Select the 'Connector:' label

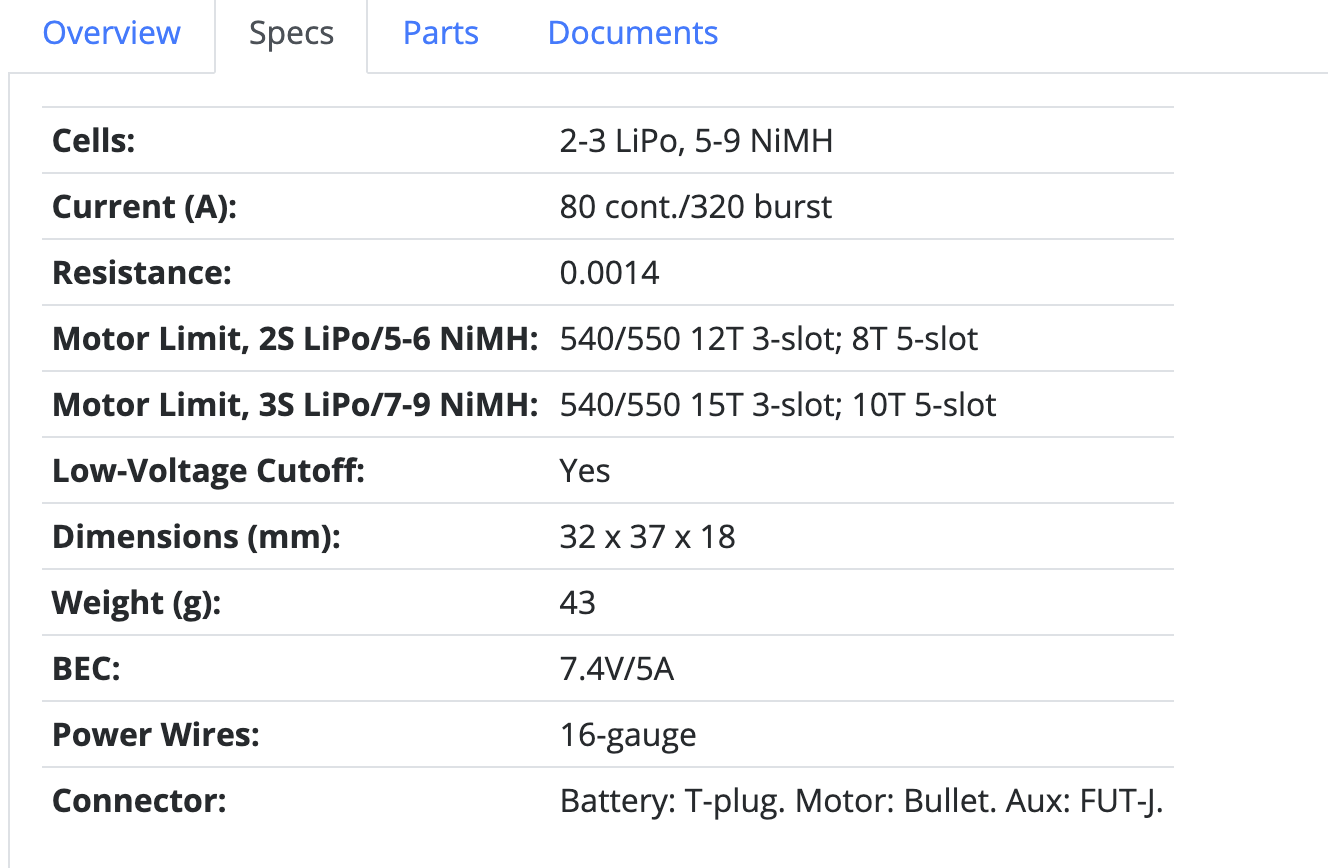(x=139, y=801)
